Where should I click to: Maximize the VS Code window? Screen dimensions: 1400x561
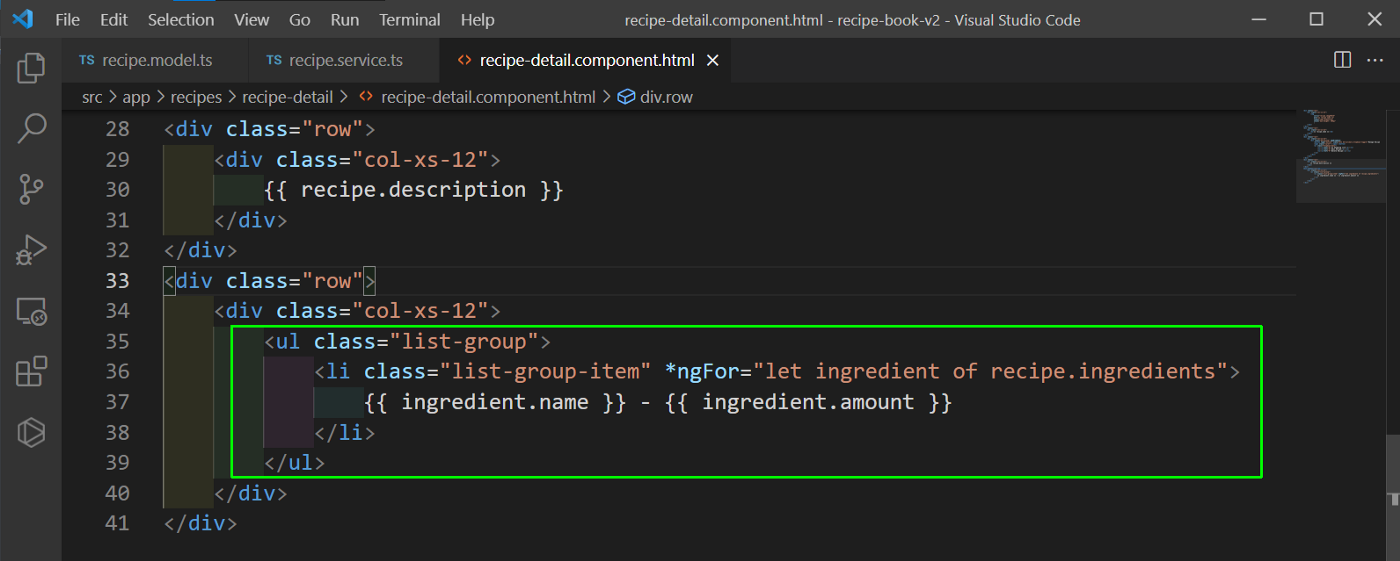coord(1316,19)
